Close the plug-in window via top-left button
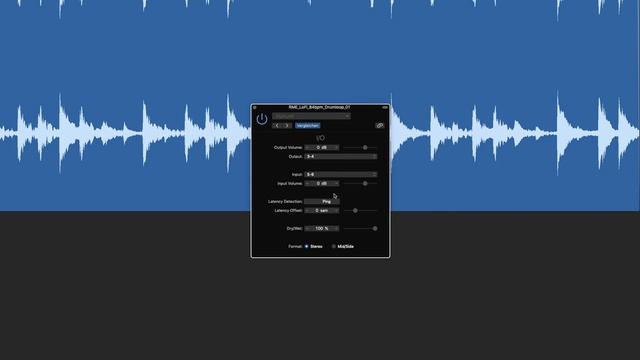Viewport: 640px width, 360px height. coord(255,107)
